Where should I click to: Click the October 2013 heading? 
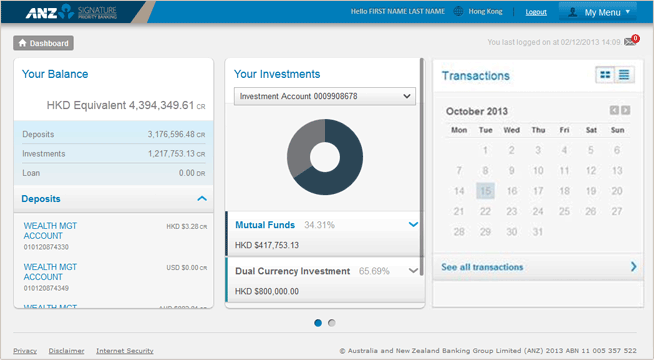[x=477, y=111]
